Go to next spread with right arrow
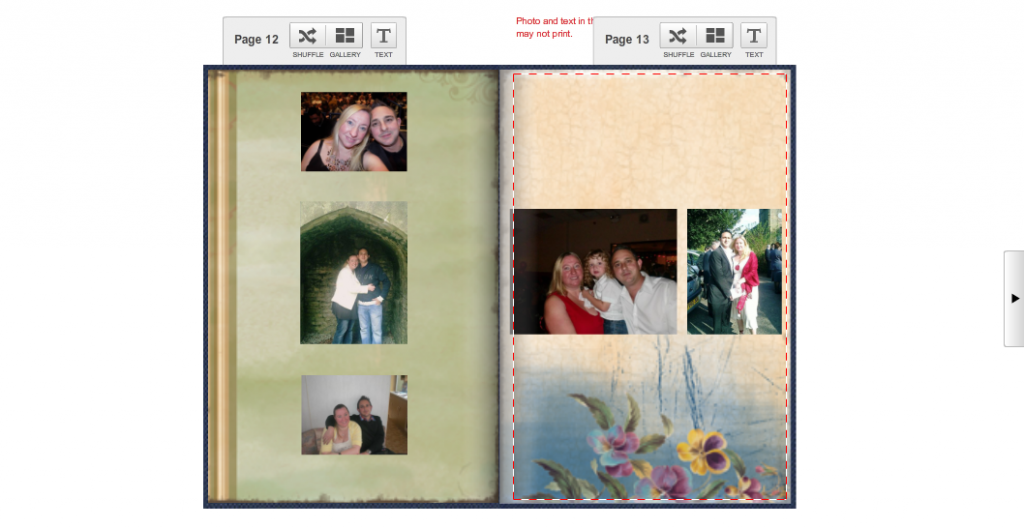 coord(1014,298)
